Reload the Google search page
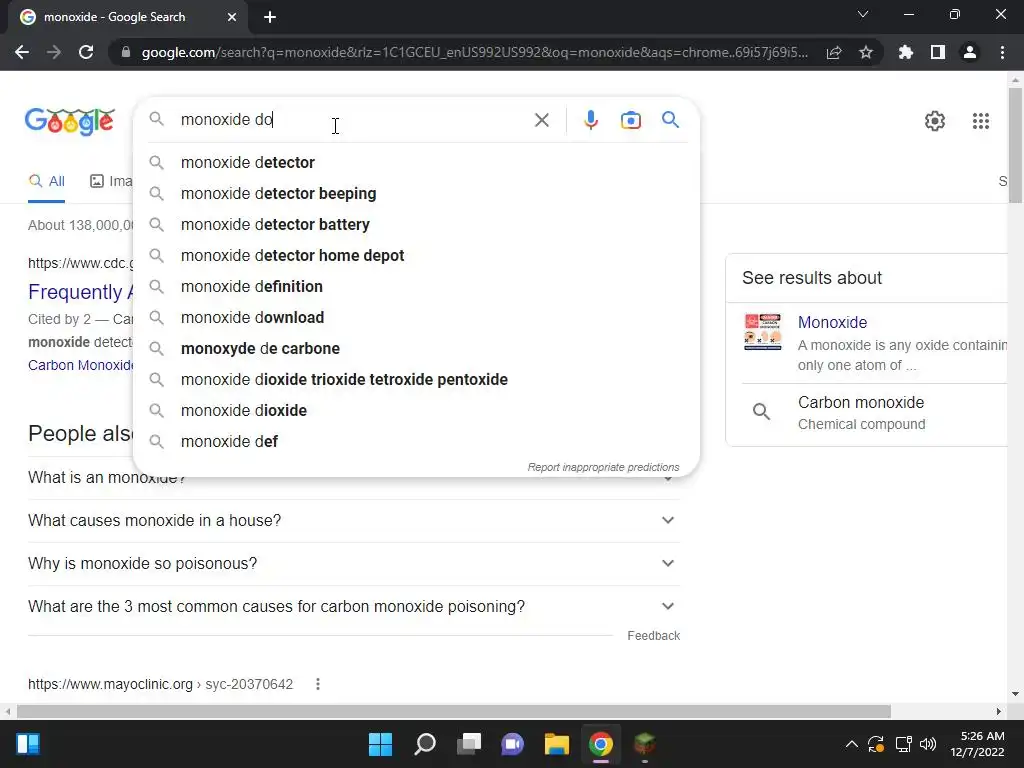 (x=86, y=52)
